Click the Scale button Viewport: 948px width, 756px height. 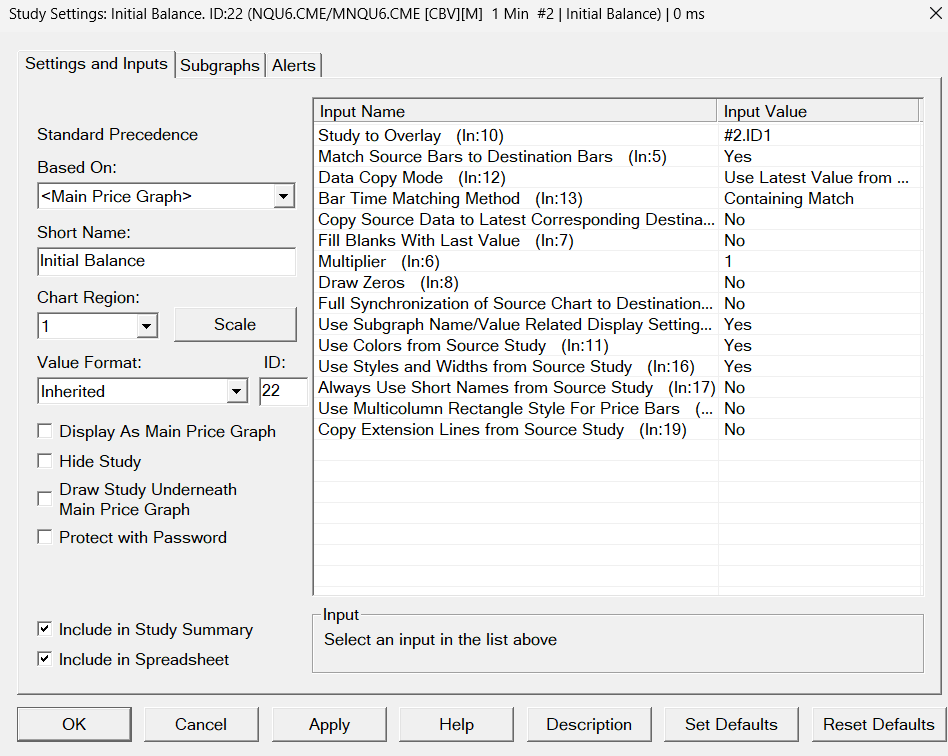point(235,325)
